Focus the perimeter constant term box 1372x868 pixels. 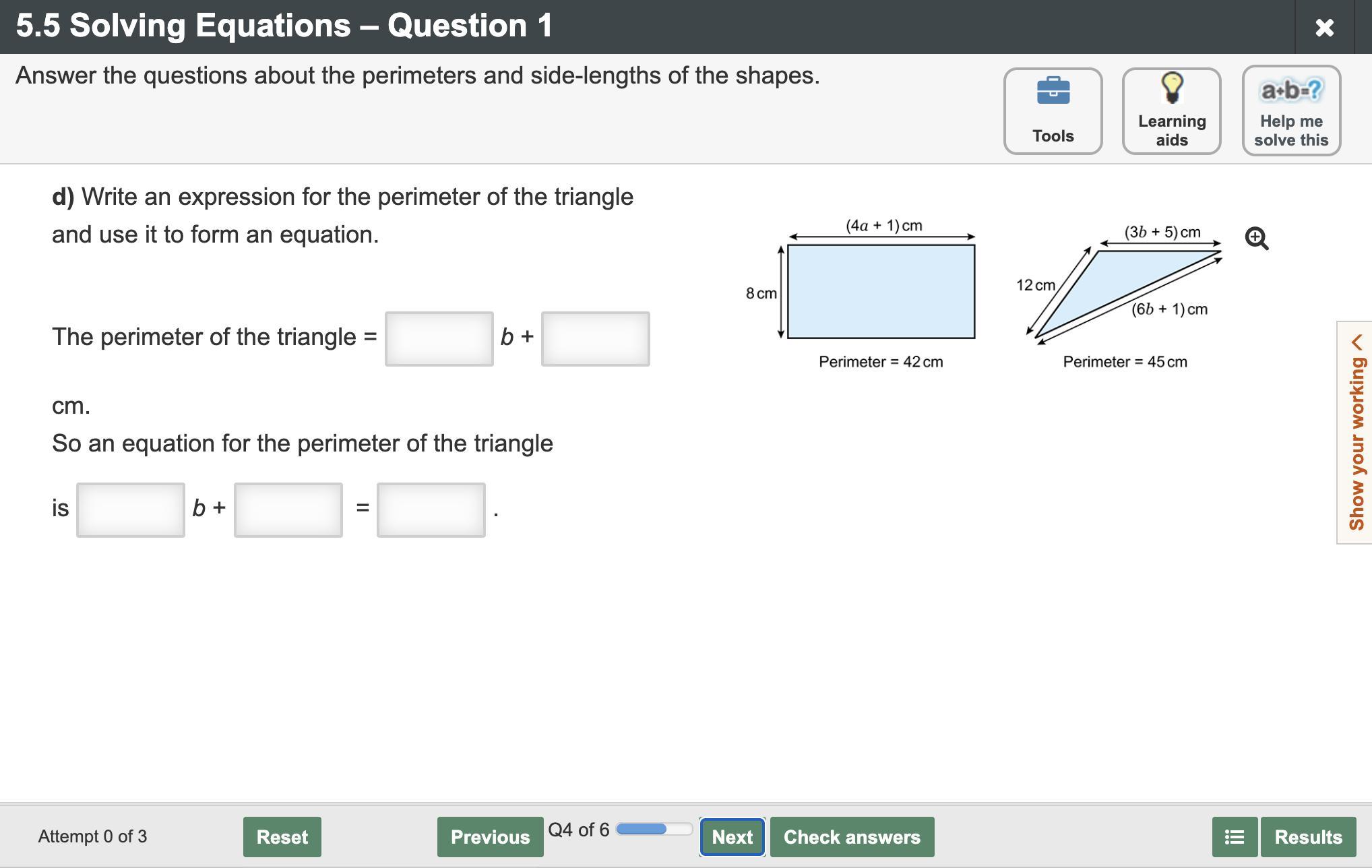[595, 339]
